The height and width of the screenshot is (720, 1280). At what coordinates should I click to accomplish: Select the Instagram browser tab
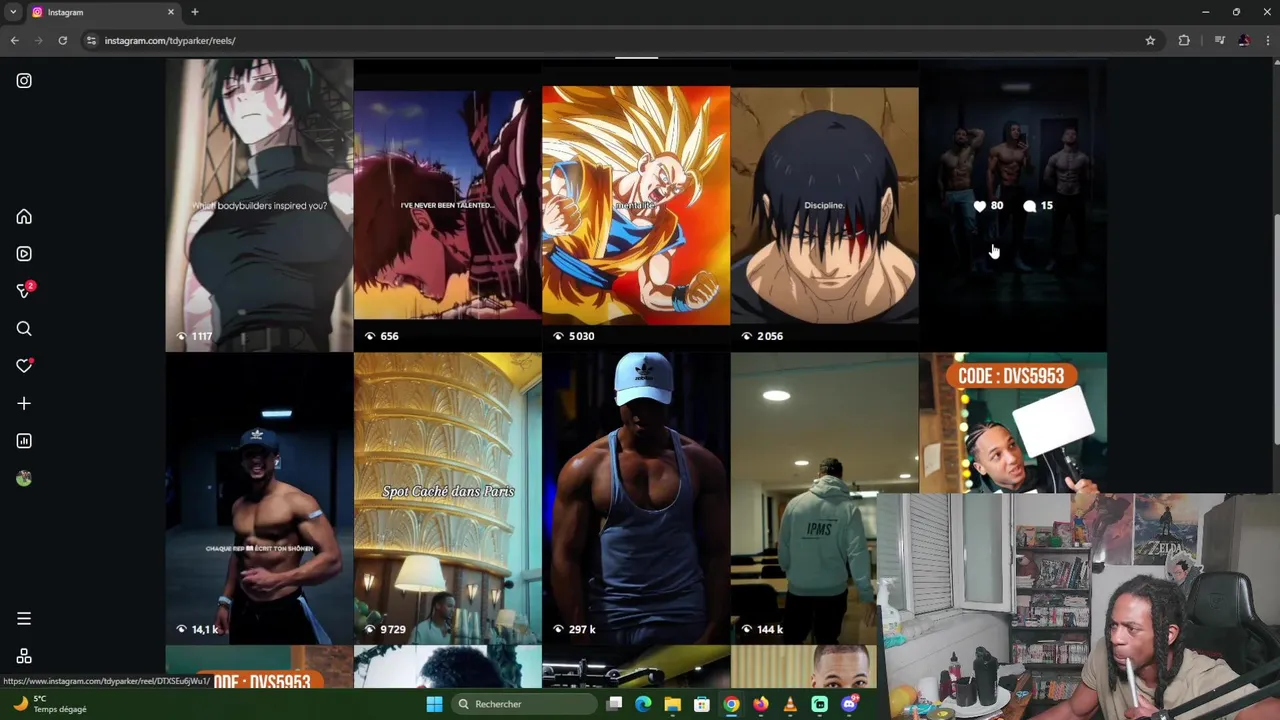click(103, 12)
